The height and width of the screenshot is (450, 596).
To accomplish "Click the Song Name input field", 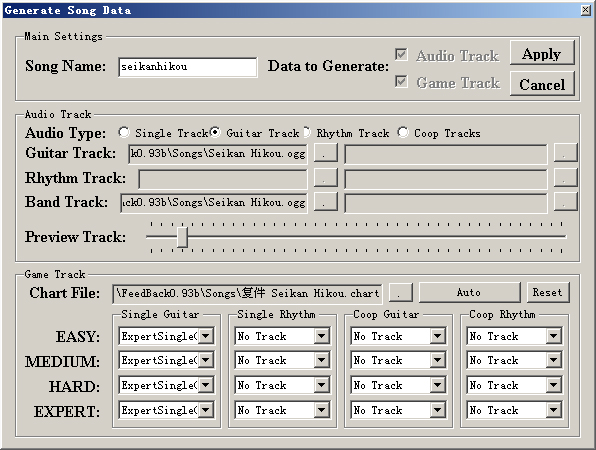I will pyautogui.click(x=188, y=67).
